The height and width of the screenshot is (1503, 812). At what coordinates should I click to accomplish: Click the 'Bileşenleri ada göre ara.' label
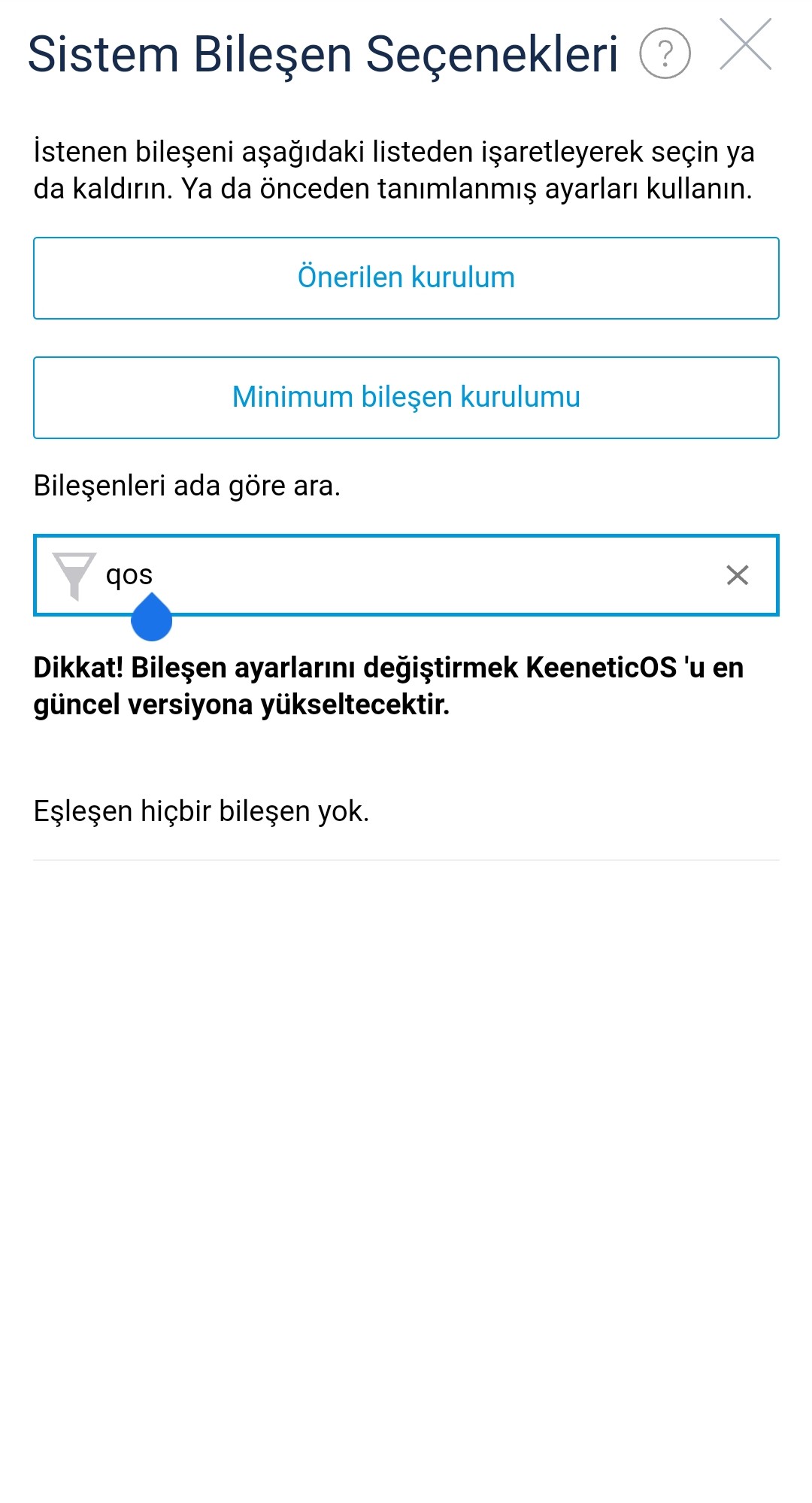click(x=187, y=486)
